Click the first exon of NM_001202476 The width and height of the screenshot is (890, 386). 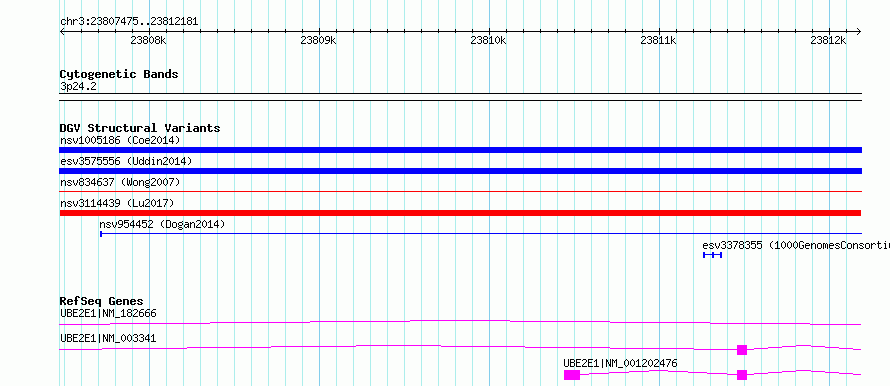[572, 375]
